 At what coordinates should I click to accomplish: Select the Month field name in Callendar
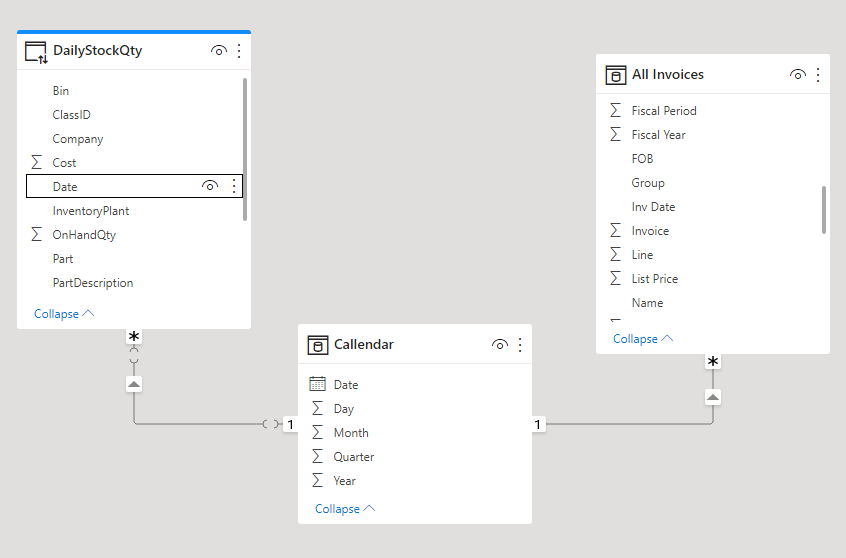351,433
